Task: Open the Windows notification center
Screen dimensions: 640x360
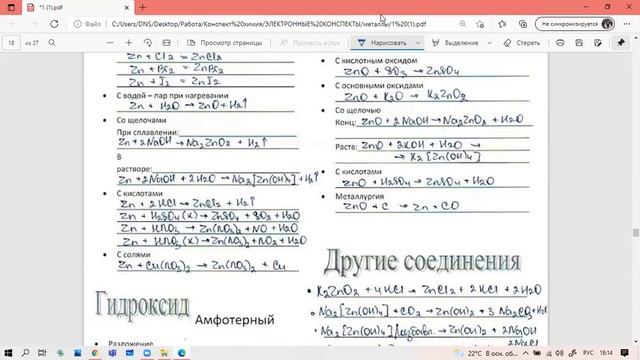Action: coord(624,353)
